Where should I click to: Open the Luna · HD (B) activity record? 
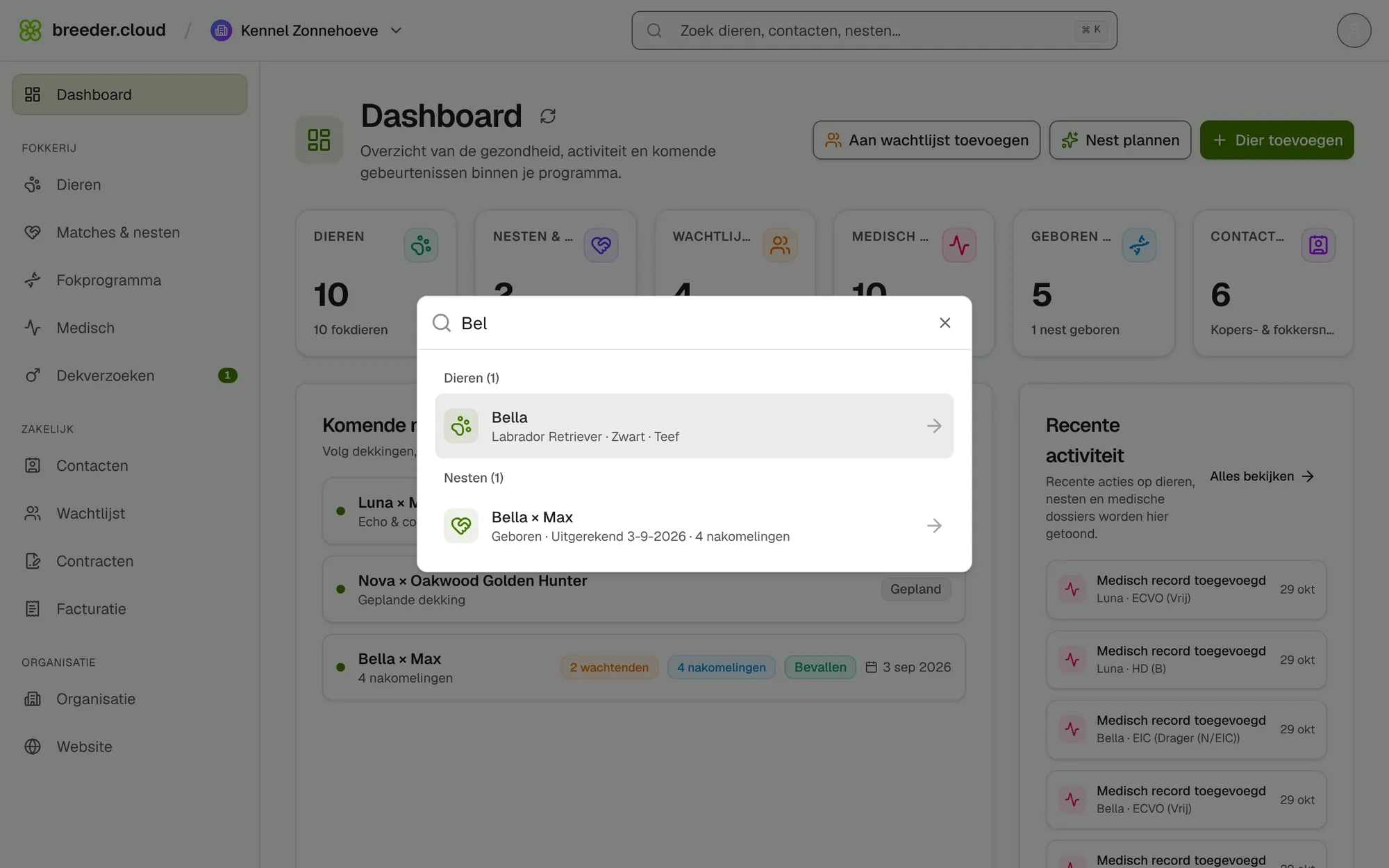coord(1186,660)
